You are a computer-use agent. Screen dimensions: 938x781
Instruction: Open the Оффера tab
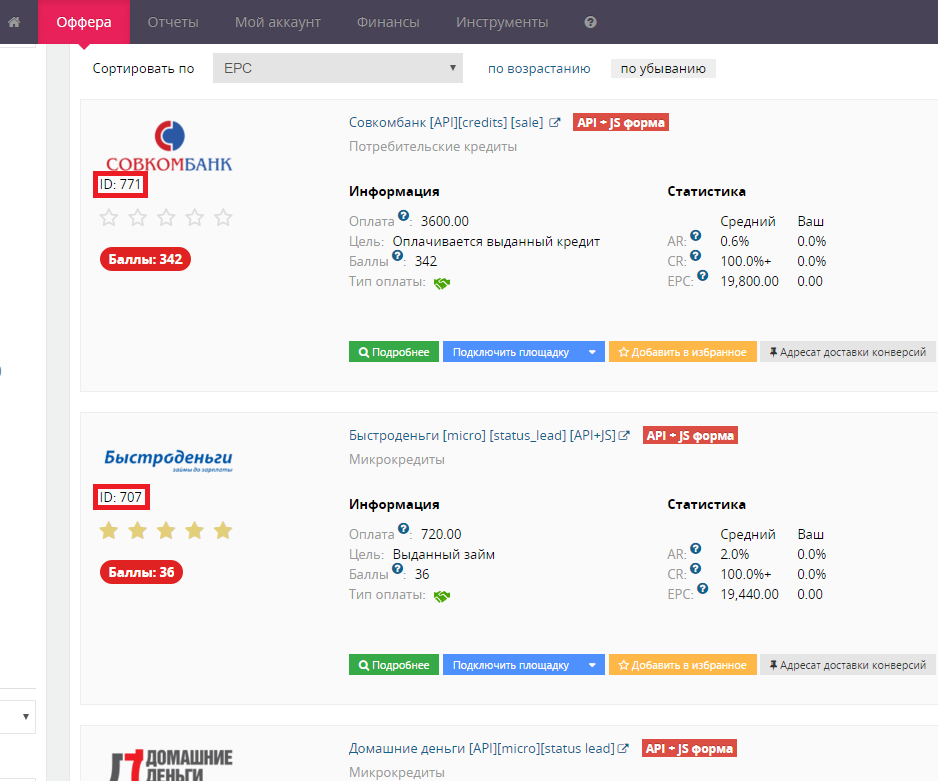[x=84, y=22]
